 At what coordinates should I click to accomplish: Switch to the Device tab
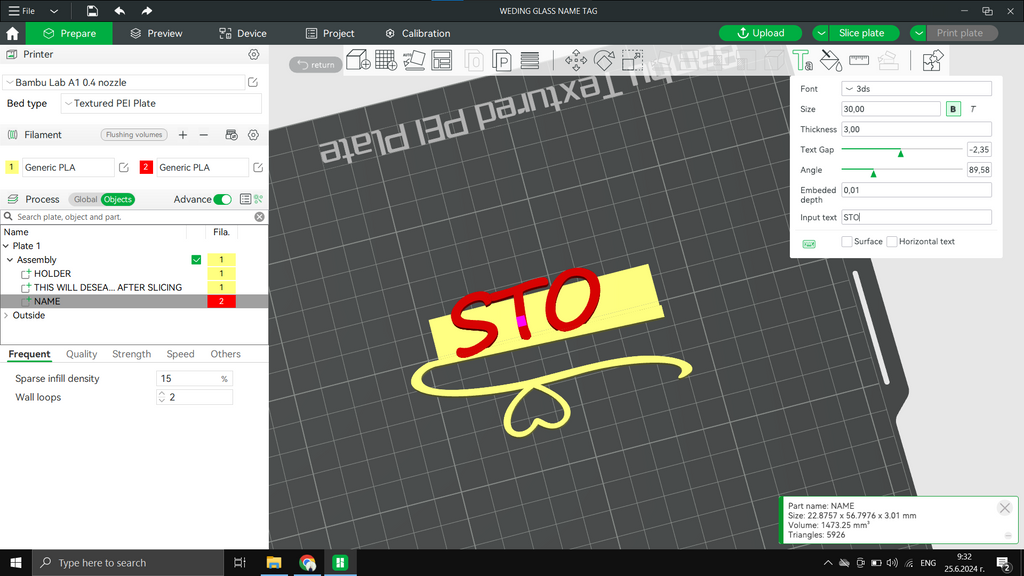[242, 33]
